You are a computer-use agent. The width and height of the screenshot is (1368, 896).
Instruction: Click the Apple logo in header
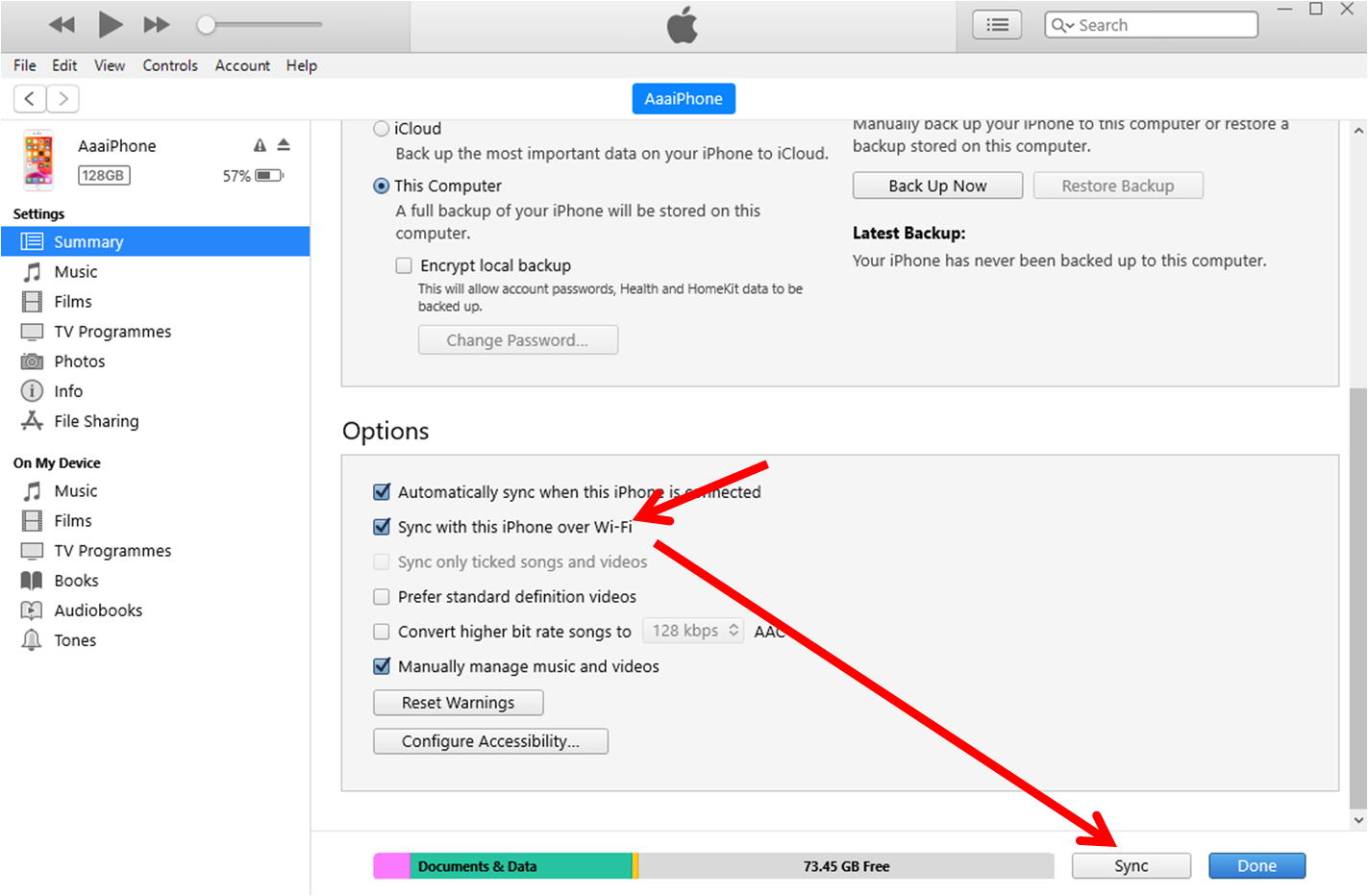click(x=683, y=25)
